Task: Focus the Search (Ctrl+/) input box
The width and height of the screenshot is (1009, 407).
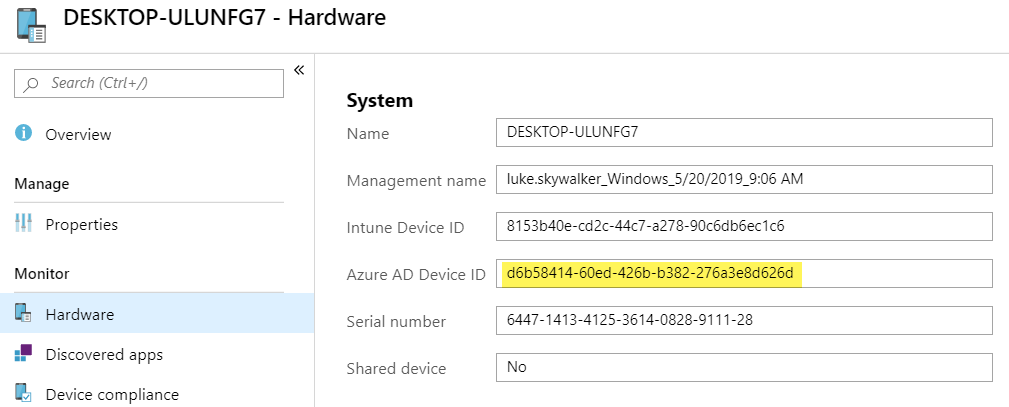Action: 160,84
